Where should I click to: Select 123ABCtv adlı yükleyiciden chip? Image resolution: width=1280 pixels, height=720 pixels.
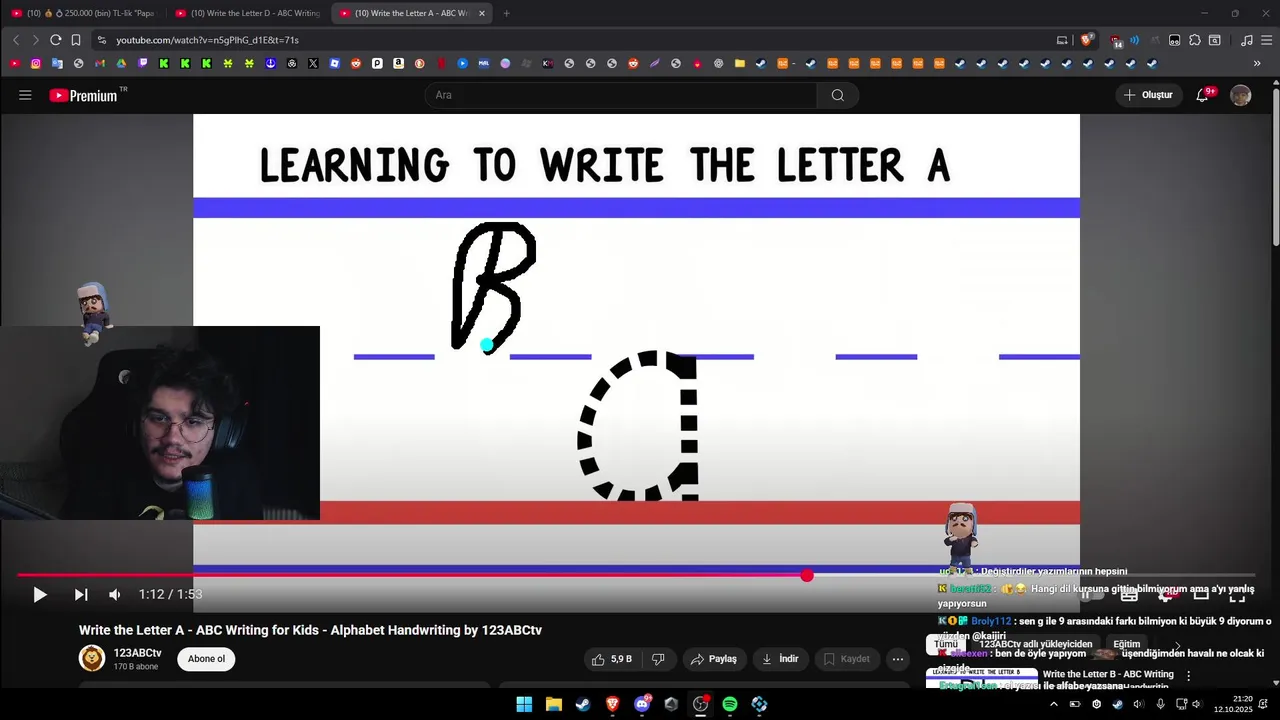1035,645
